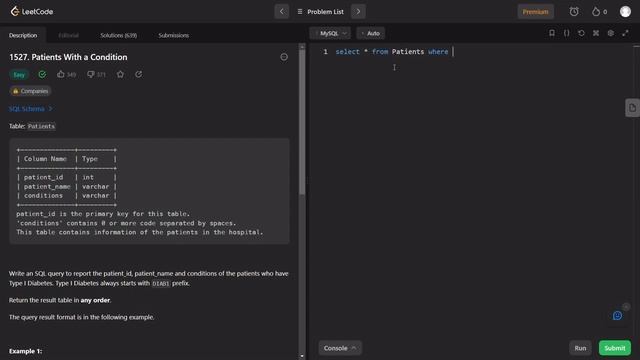Click the Premium button
This screenshot has width=640, height=360.
[x=536, y=12]
